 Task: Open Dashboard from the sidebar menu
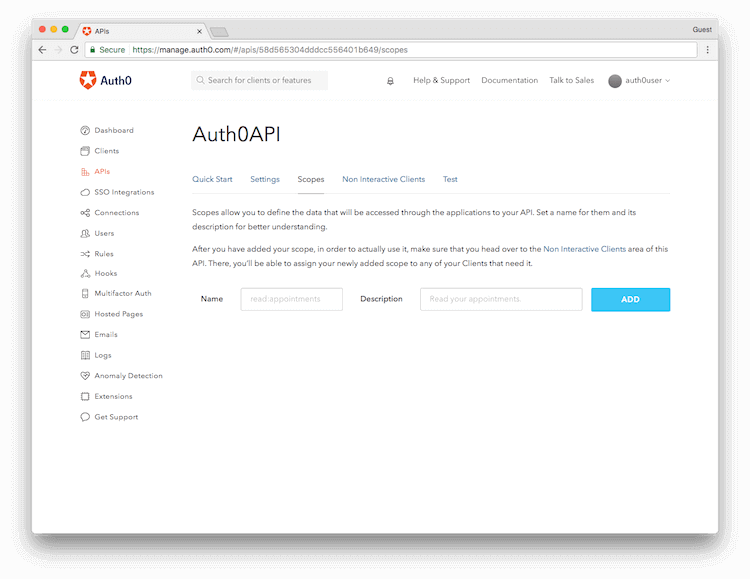(114, 130)
